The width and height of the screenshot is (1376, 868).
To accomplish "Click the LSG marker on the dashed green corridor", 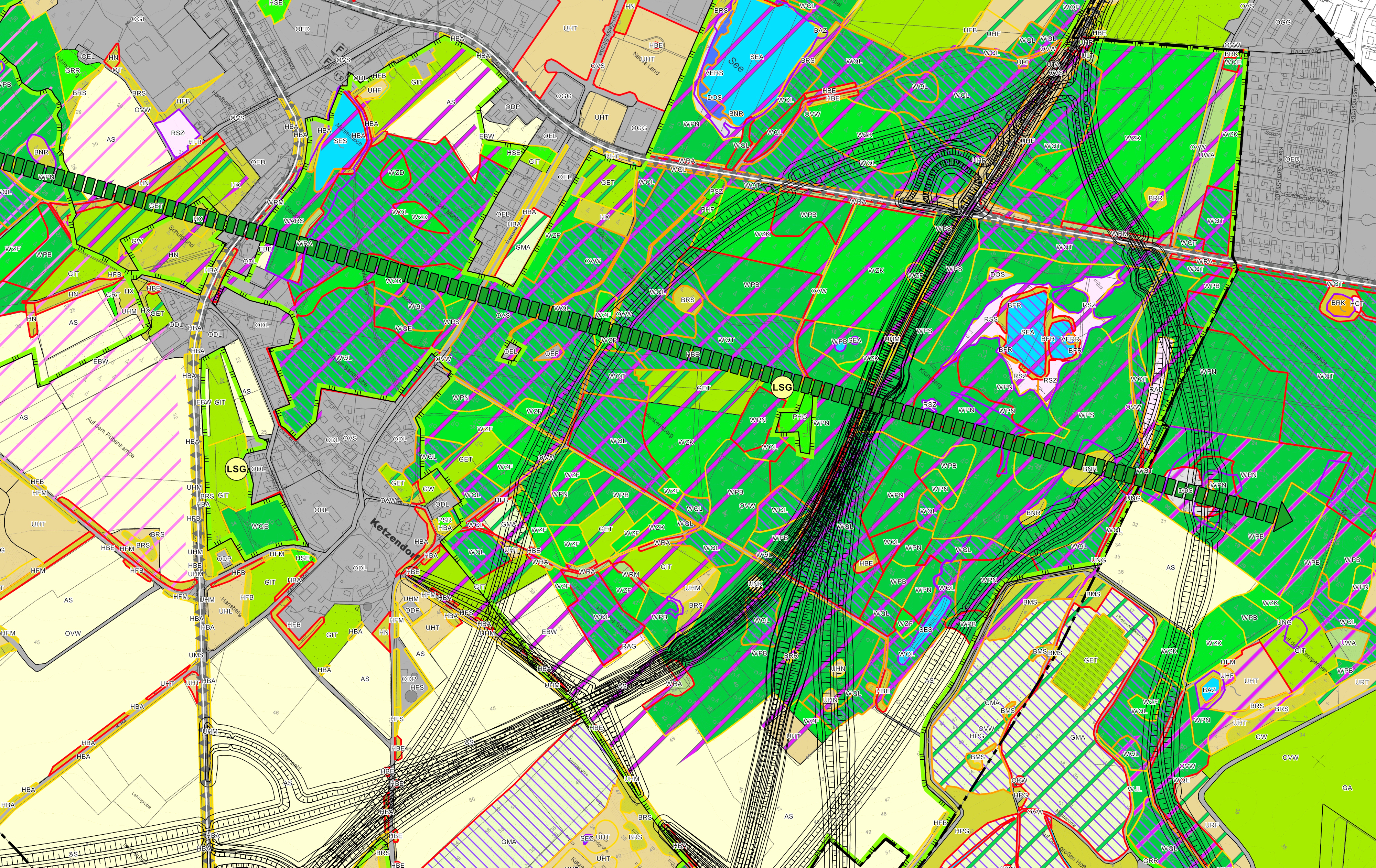I will click(782, 387).
